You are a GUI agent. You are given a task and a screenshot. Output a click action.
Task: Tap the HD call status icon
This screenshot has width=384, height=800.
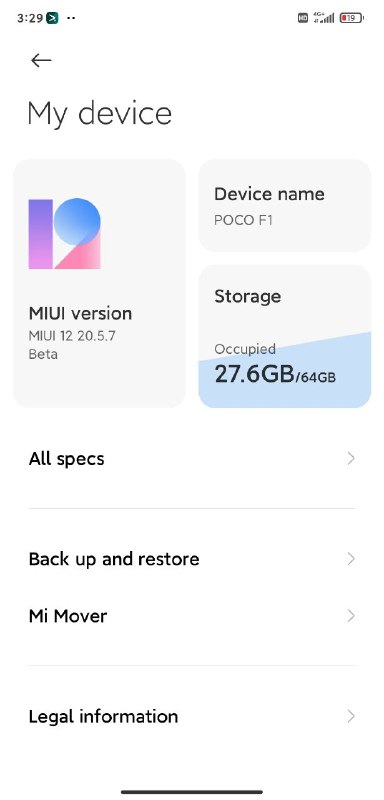pyautogui.click(x=303, y=18)
